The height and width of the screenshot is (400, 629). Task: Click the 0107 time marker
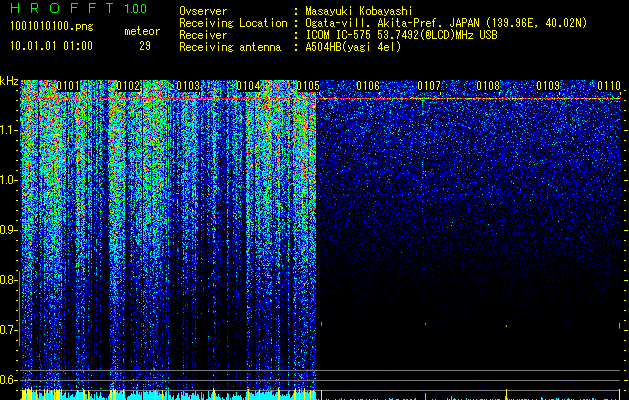click(x=429, y=86)
